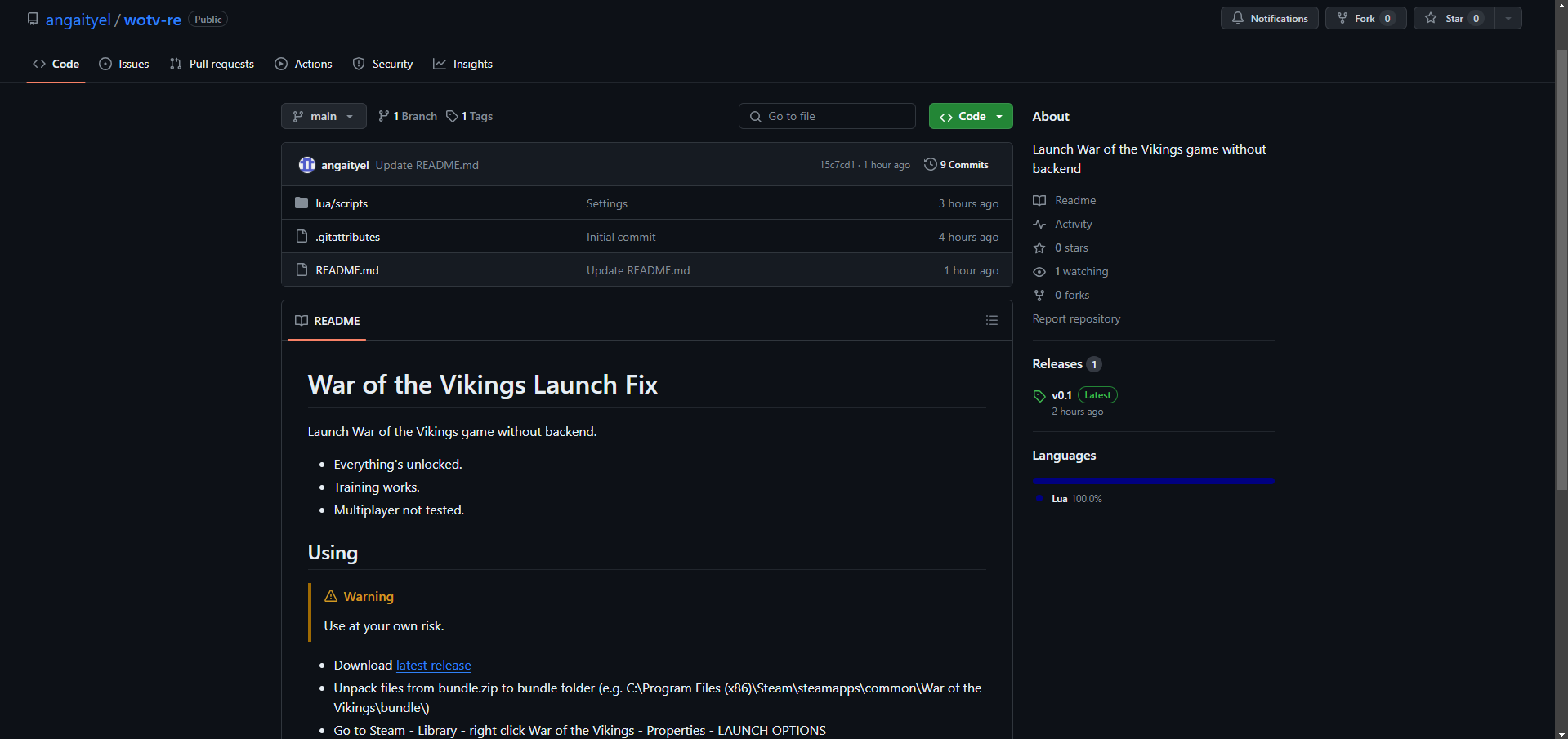
Task: View the Insights tab
Action: pyautogui.click(x=462, y=64)
